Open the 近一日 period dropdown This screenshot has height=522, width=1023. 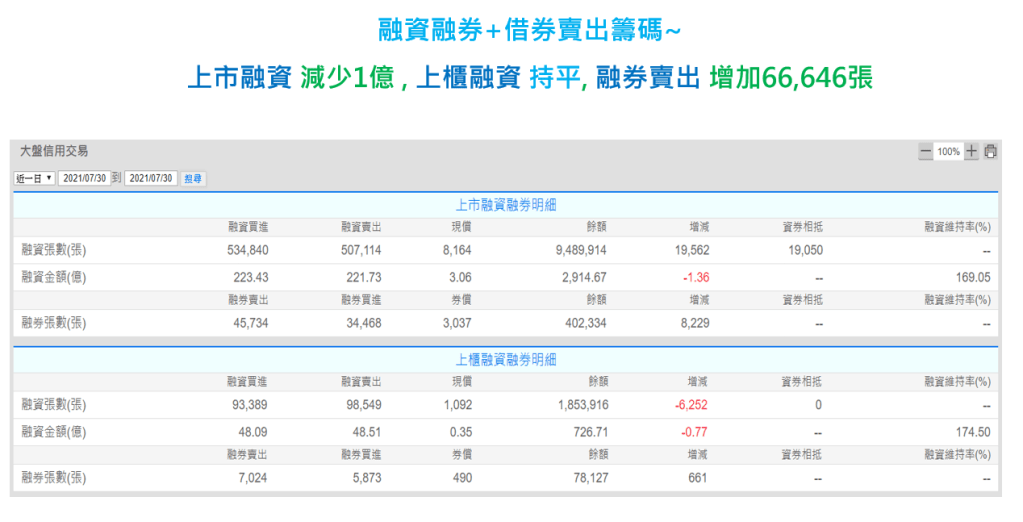point(35,178)
